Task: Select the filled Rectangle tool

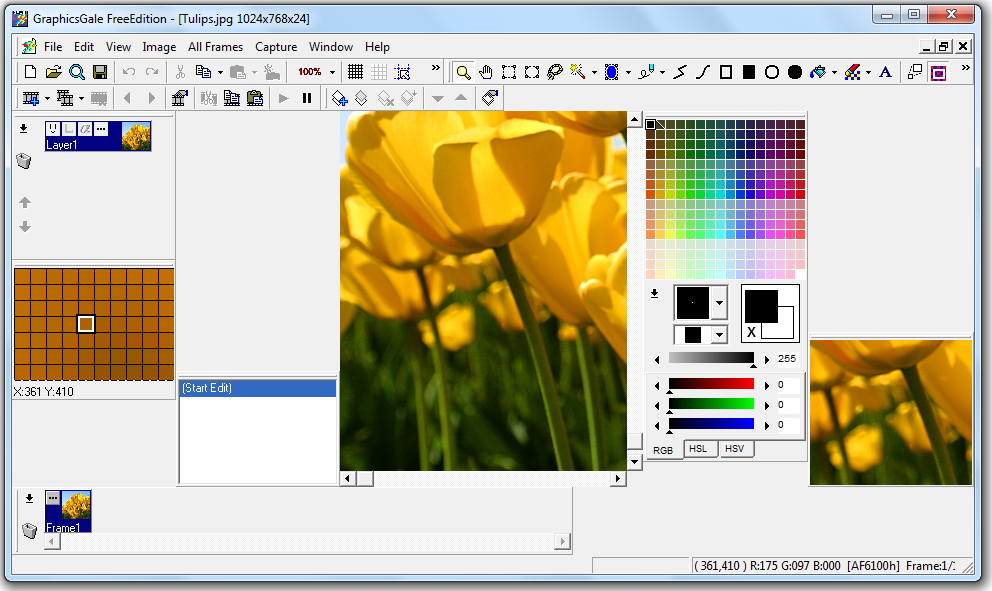Action: (749, 72)
